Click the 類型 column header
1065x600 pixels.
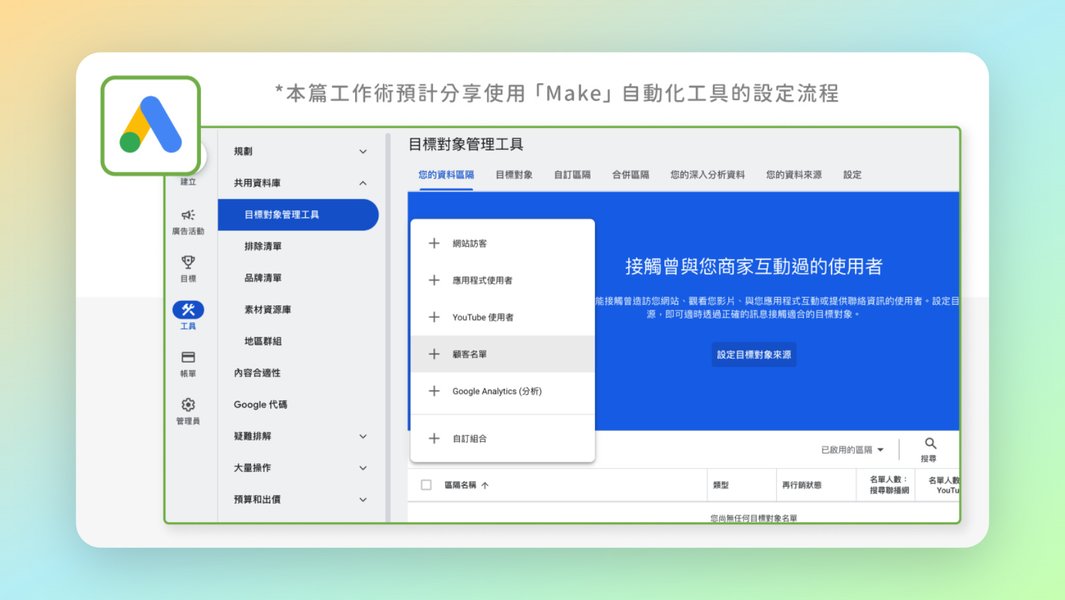click(x=721, y=485)
